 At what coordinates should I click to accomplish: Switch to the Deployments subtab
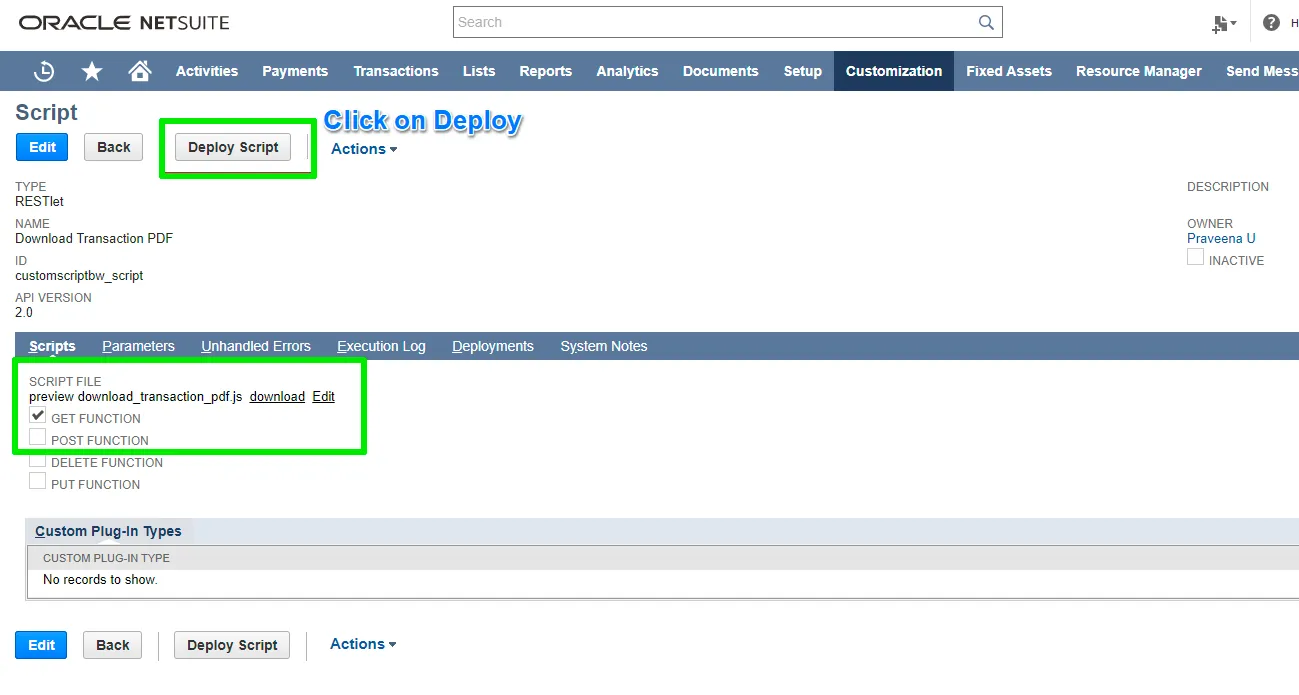click(493, 346)
